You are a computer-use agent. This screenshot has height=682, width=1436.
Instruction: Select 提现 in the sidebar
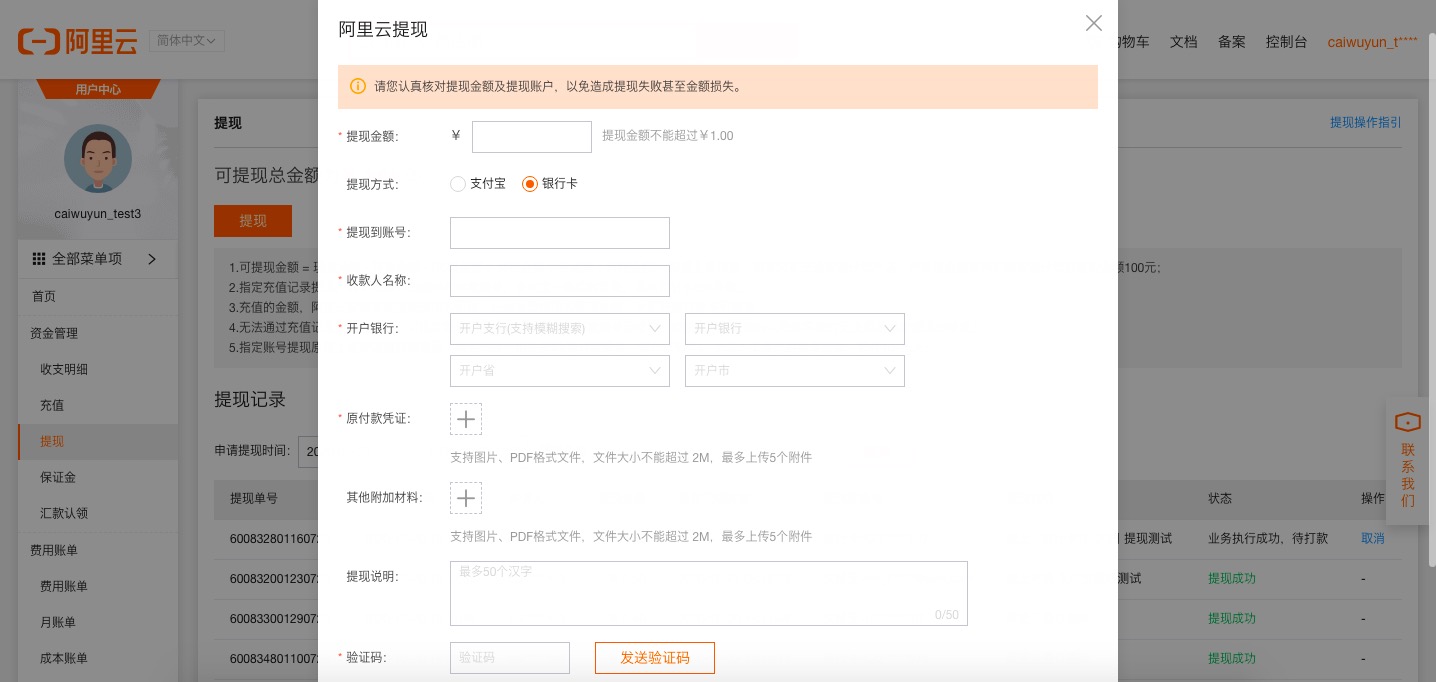click(x=52, y=441)
